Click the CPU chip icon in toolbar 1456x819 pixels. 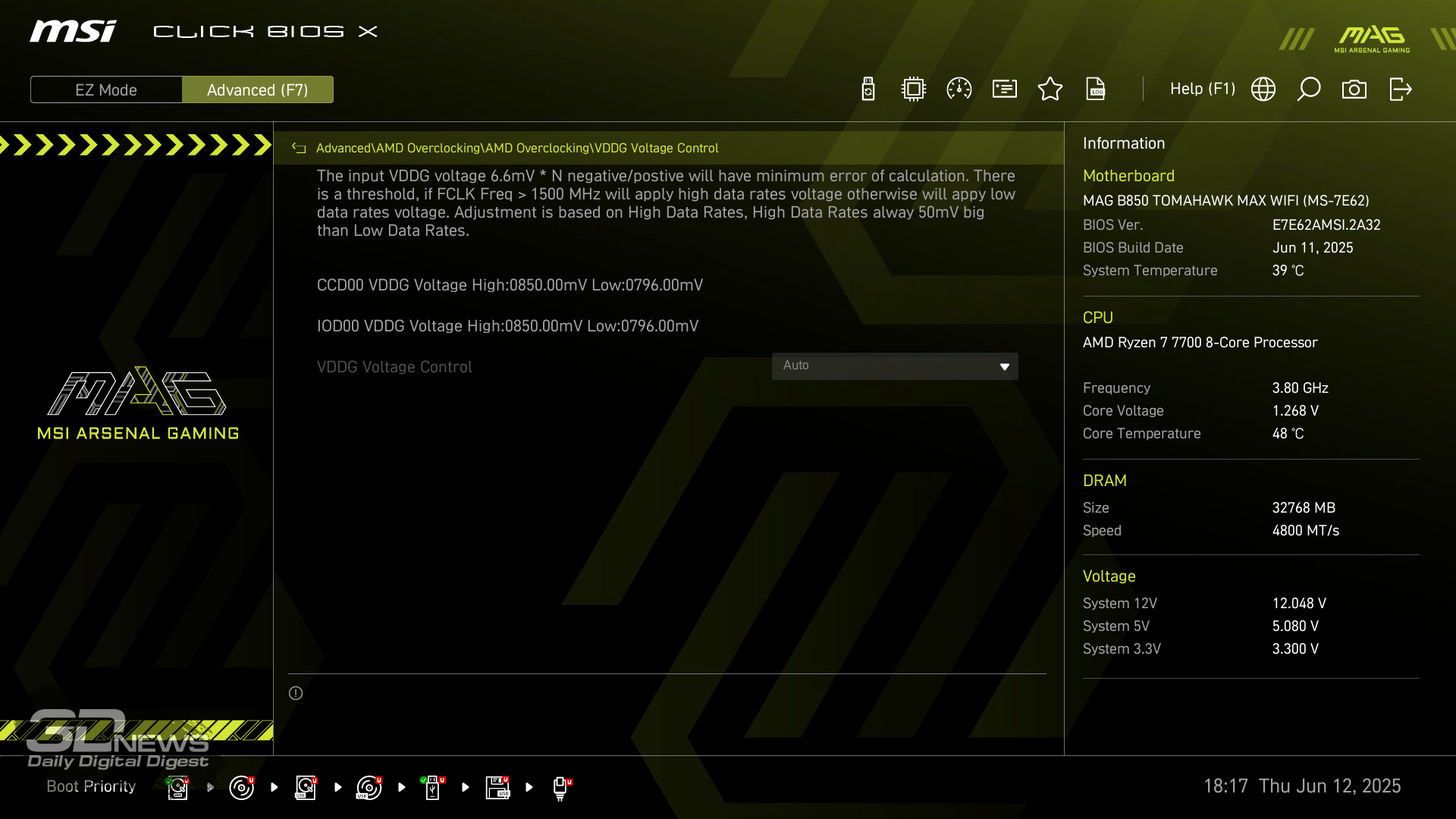pos(914,89)
